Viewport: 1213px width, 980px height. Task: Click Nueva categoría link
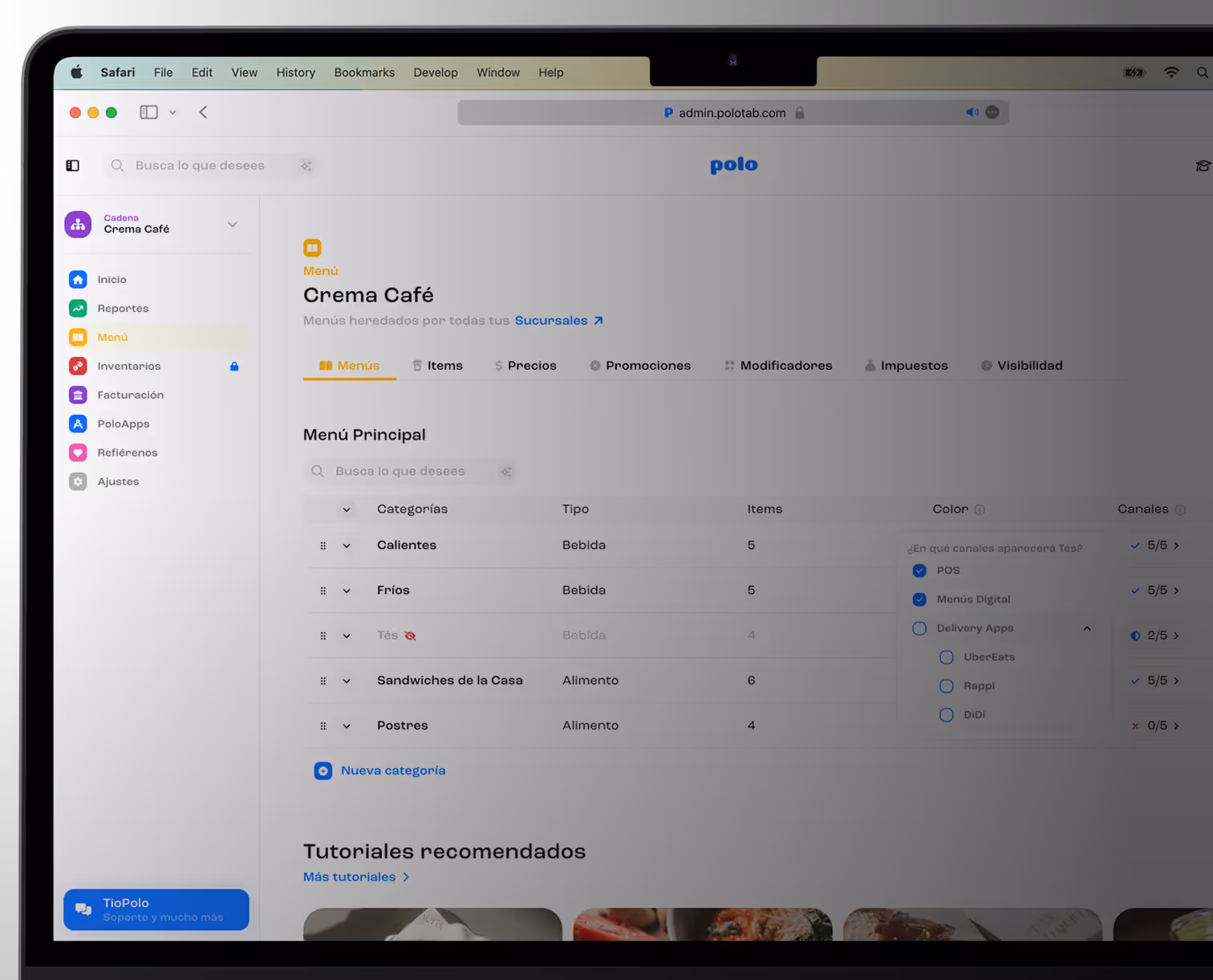(393, 771)
